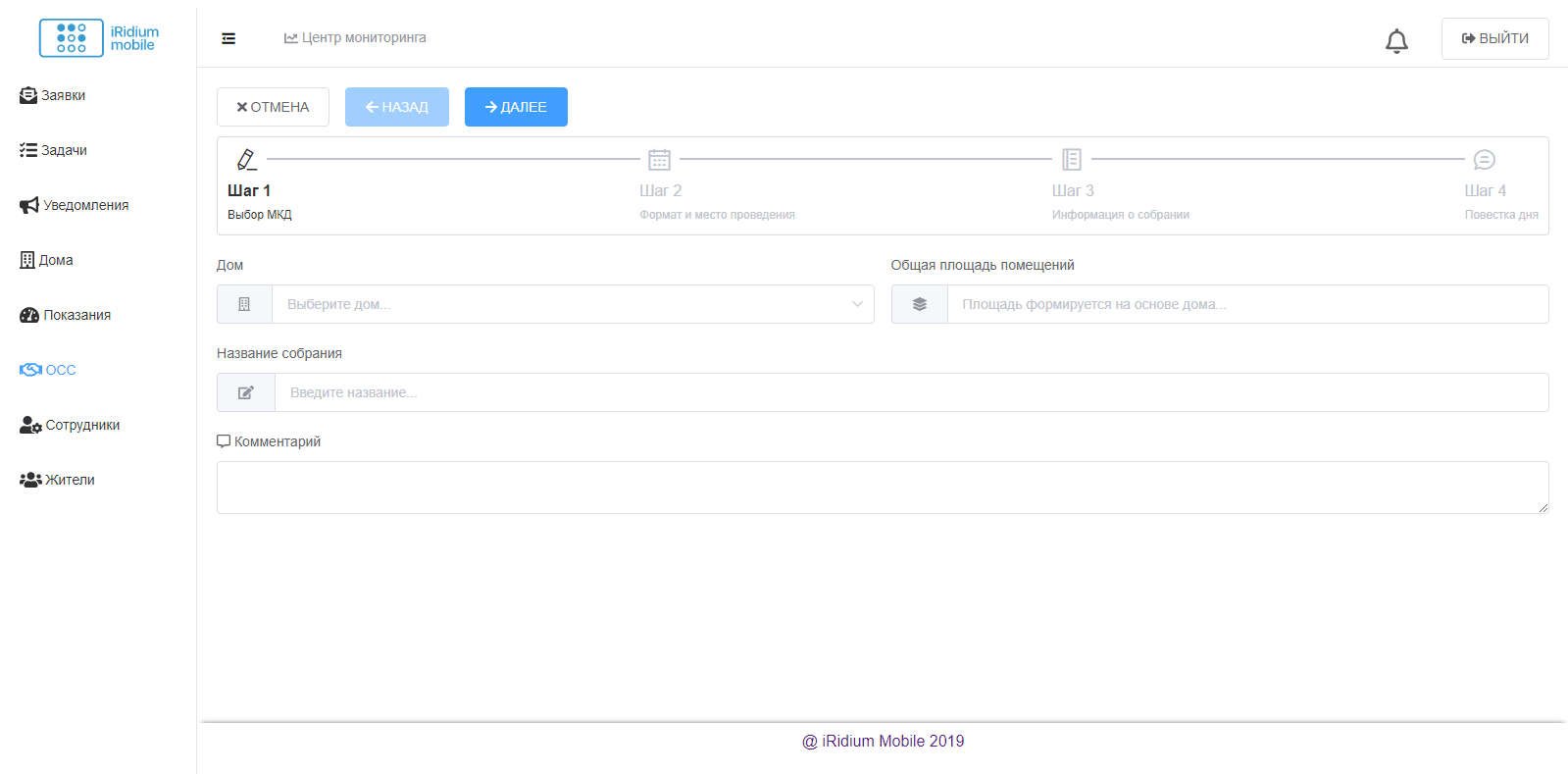Click the Повестка дня text
This screenshot has width=1568, height=774.
point(1501,215)
